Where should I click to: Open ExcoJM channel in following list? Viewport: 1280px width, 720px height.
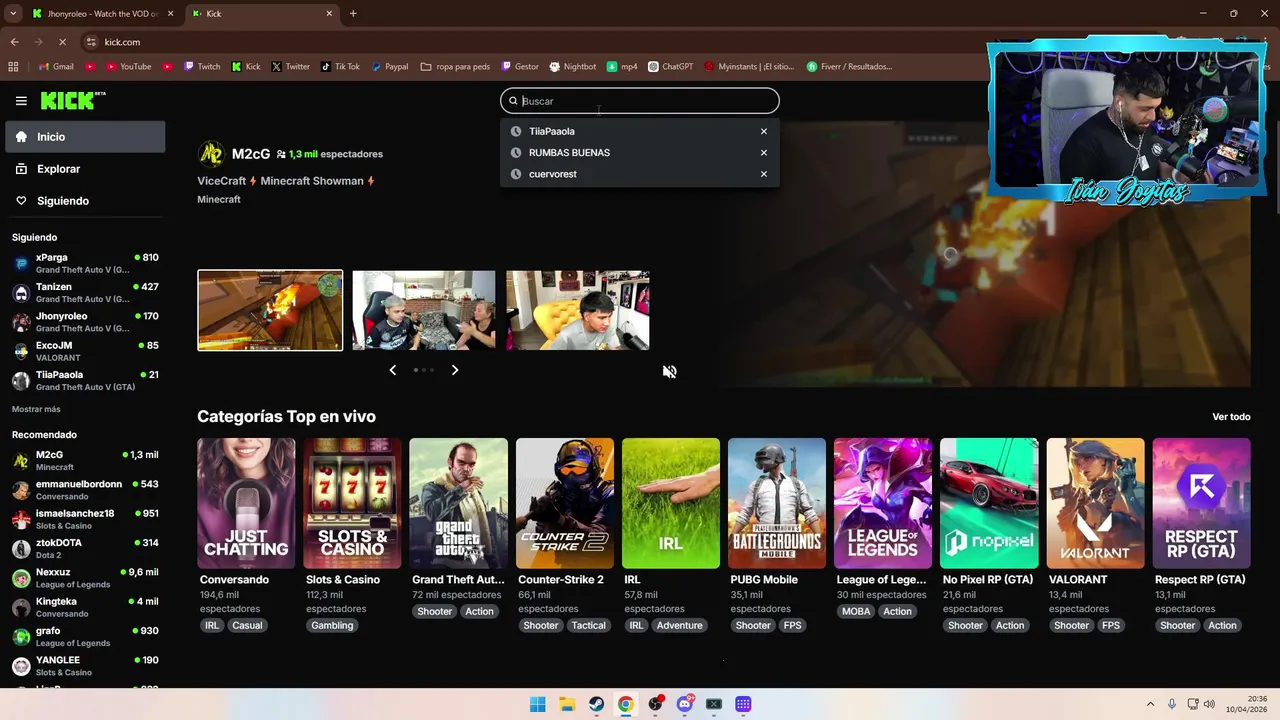click(85, 351)
